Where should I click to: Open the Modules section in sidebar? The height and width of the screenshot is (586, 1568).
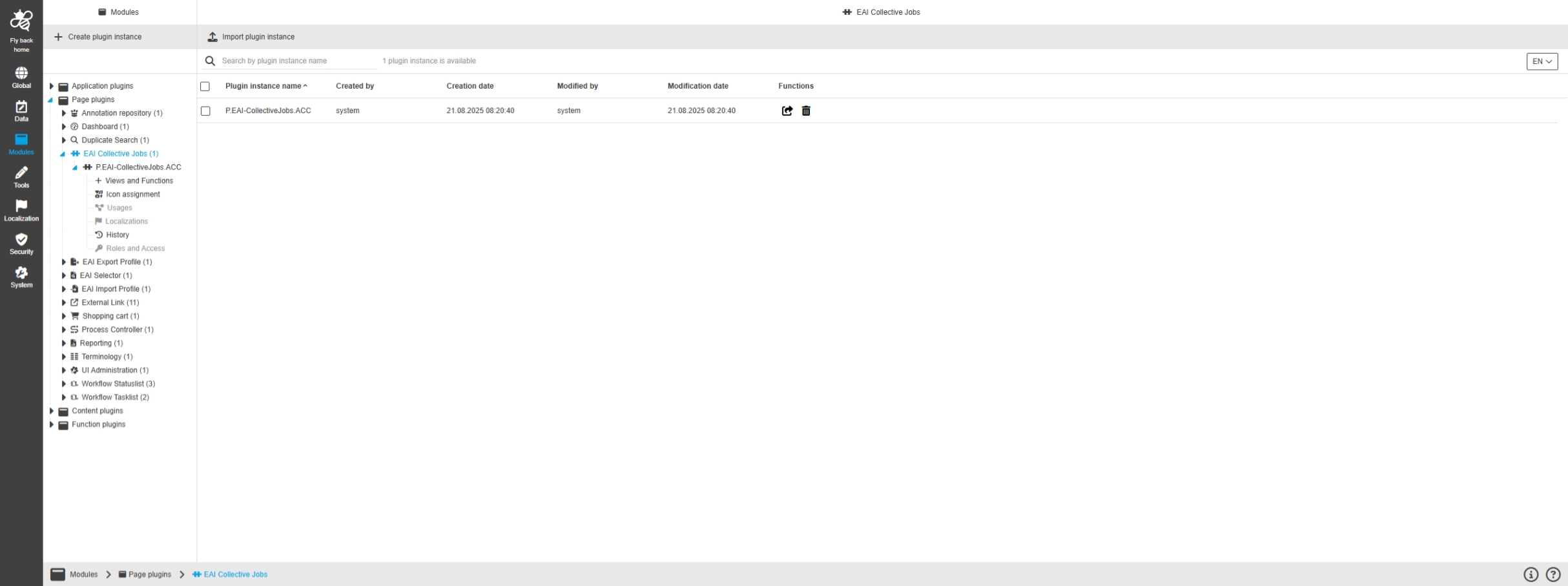pyautogui.click(x=21, y=144)
